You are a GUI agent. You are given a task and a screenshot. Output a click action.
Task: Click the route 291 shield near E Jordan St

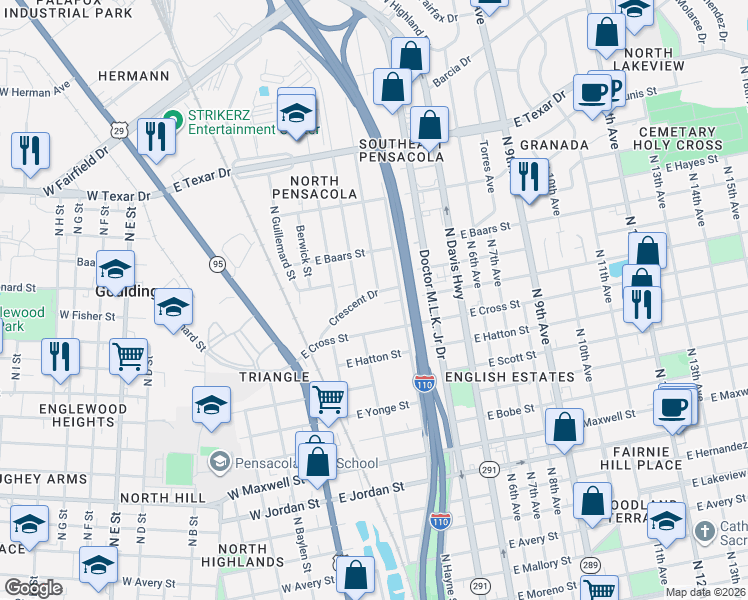click(x=489, y=469)
